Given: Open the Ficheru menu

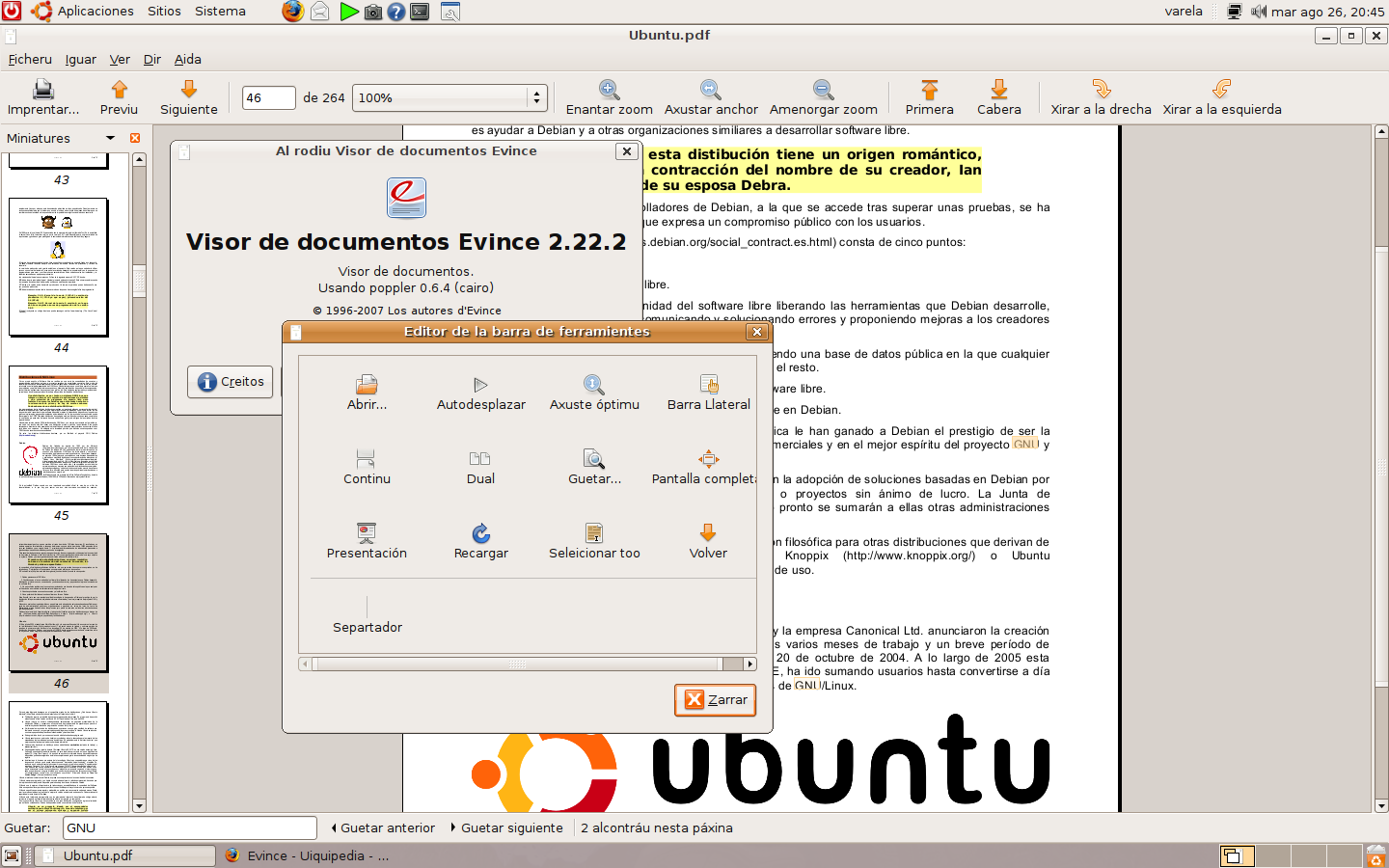Looking at the screenshot, I should coord(30,59).
